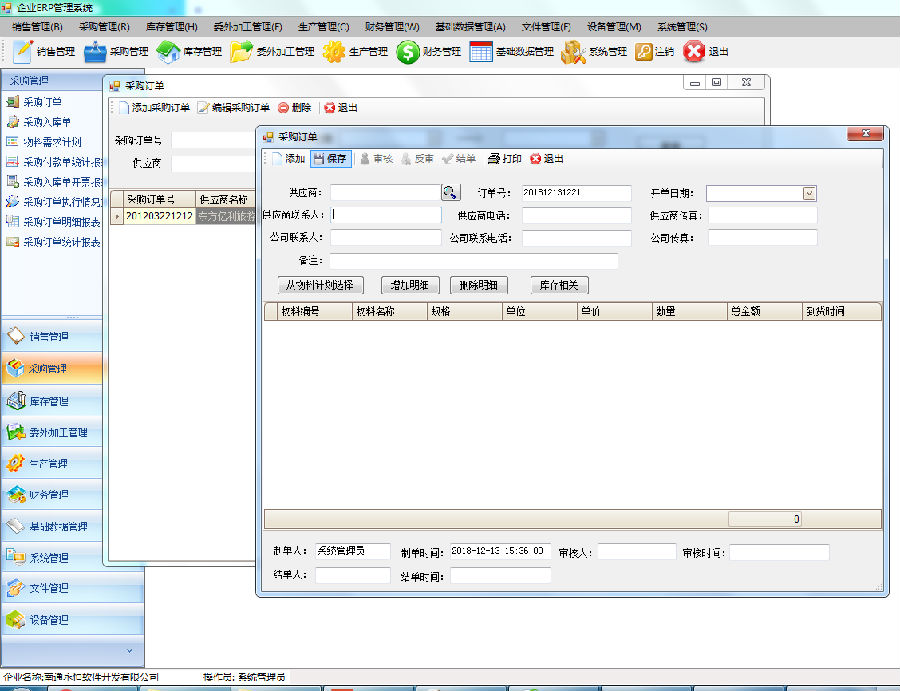Select order row 201203221212 in background table
Screen dimensions: 900x691
coord(159,216)
